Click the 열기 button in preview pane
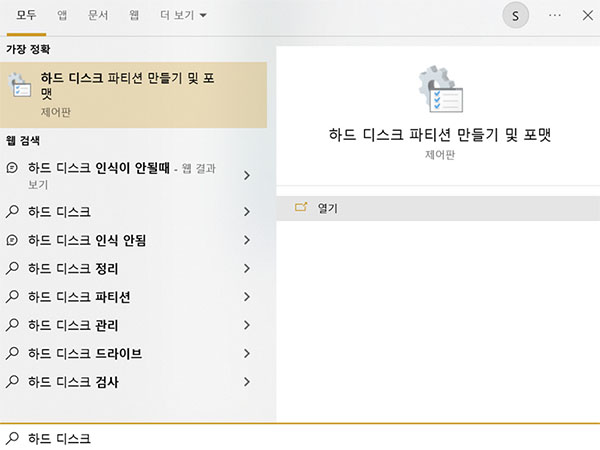This screenshot has width=600, height=450. point(438,208)
